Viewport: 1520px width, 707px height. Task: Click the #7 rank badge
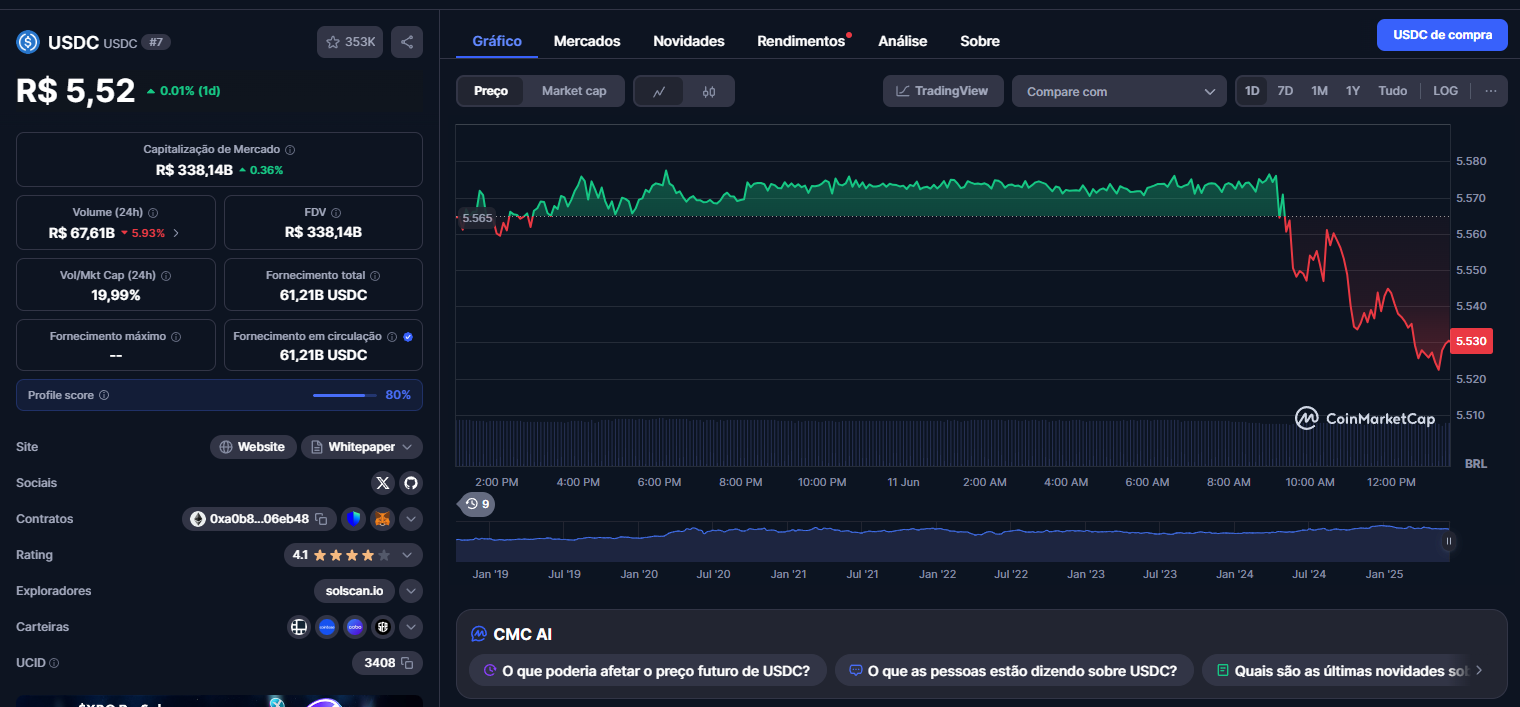(x=156, y=42)
